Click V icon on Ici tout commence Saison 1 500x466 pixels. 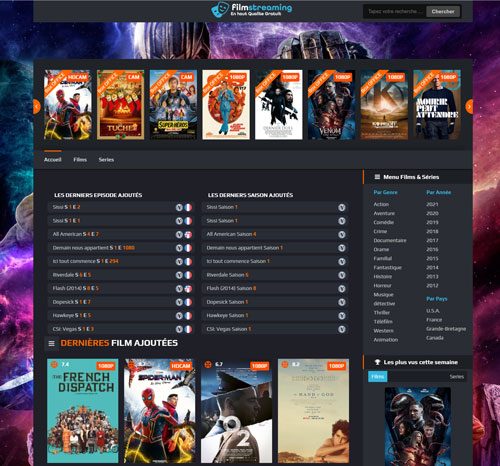342,261
